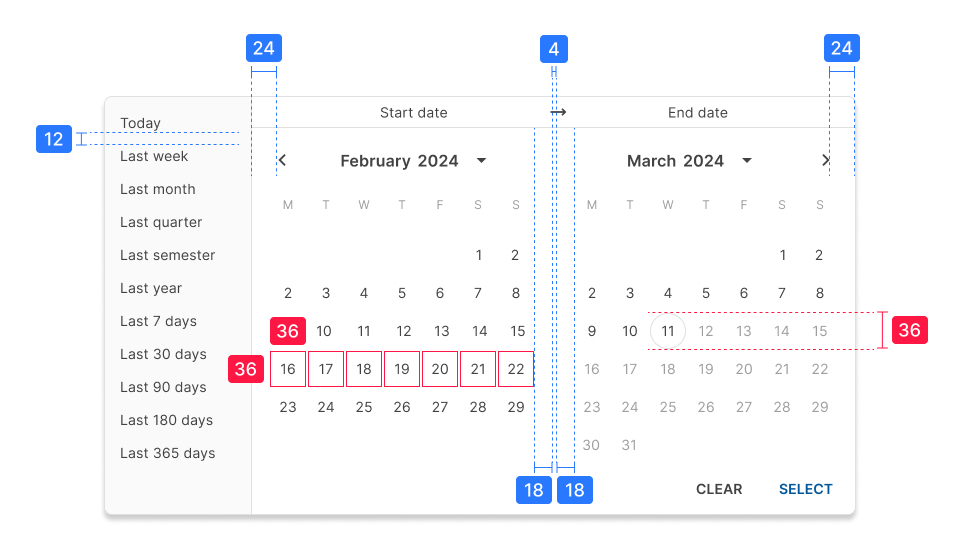Choose the circled March 11 date
The width and height of the screenshot is (960, 560).
pos(667,331)
